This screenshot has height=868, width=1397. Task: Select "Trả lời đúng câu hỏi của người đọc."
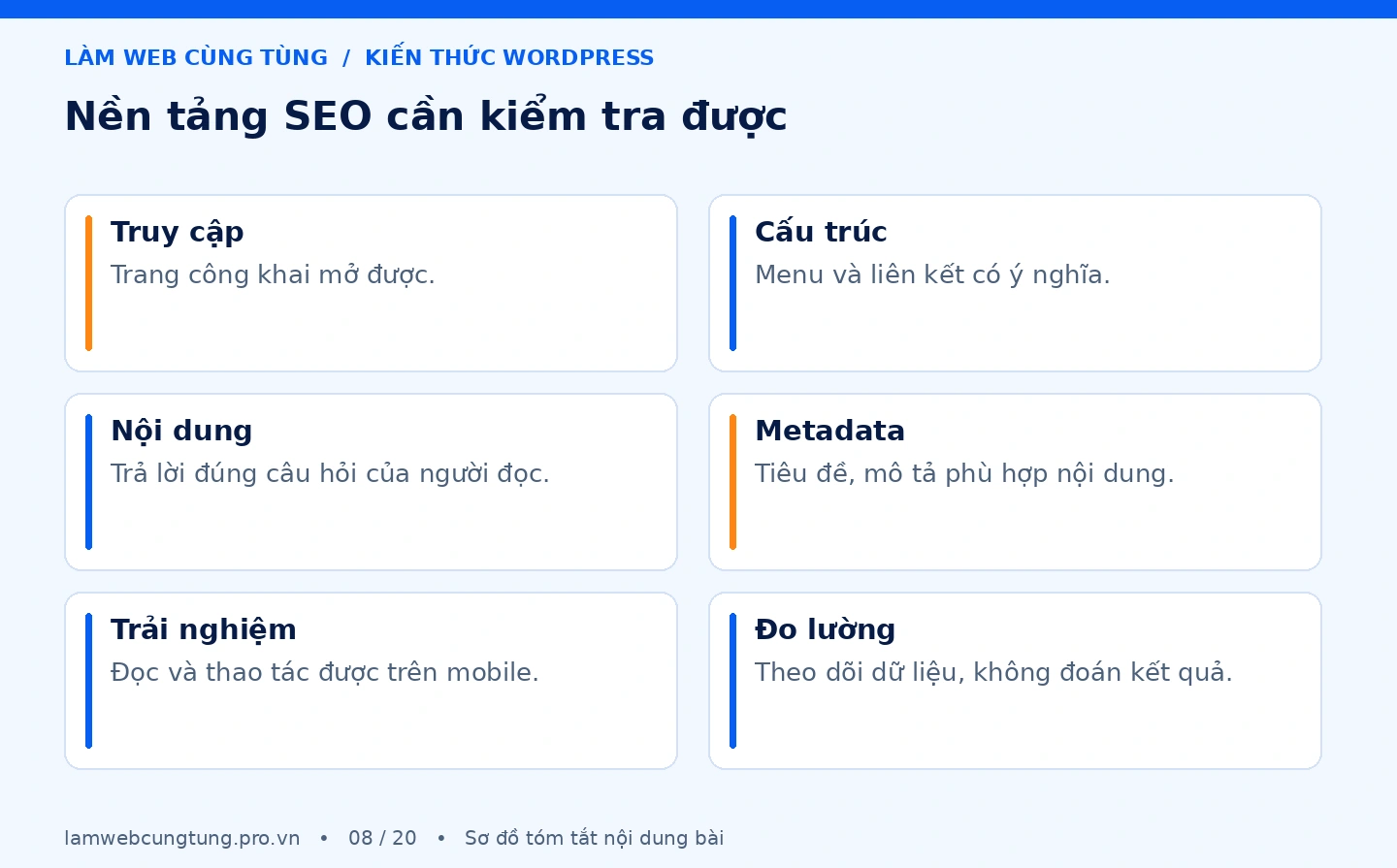click(x=330, y=474)
